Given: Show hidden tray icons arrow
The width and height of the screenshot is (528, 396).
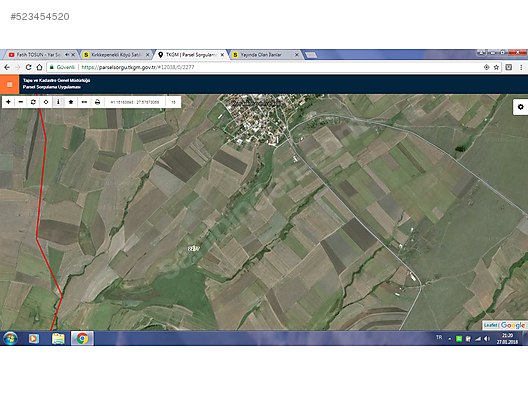Looking at the screenshot, I should pyautogui.click(x=450, y=339).
